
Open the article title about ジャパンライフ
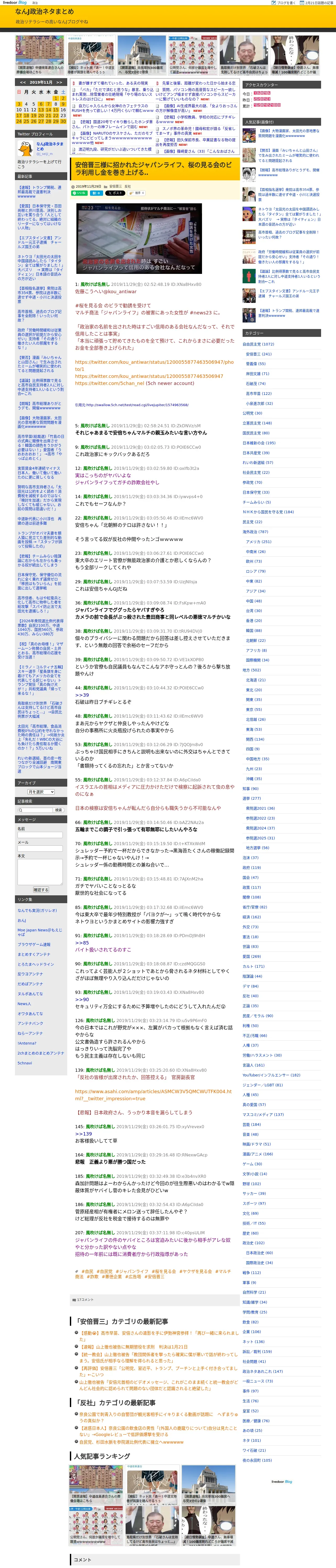[153, 169]
